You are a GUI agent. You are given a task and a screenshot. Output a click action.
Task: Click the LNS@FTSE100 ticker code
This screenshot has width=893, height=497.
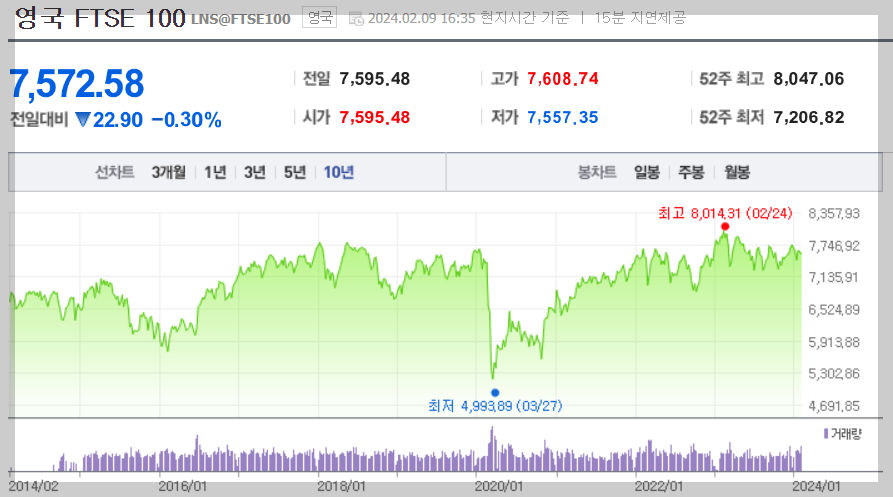(x=241, y=19)
